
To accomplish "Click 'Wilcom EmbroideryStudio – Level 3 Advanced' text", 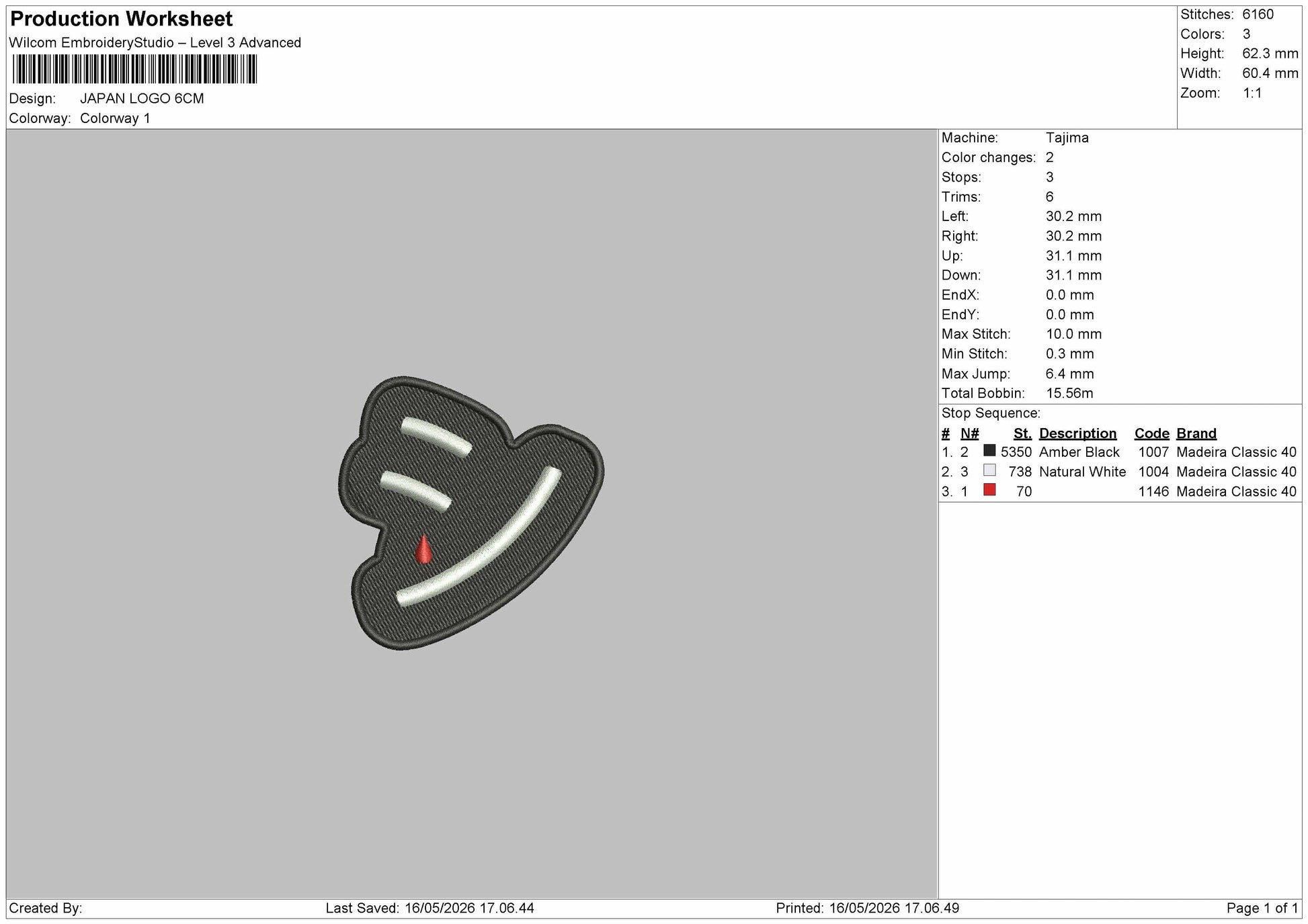I will pyautogui.click(x=155, y=43).
